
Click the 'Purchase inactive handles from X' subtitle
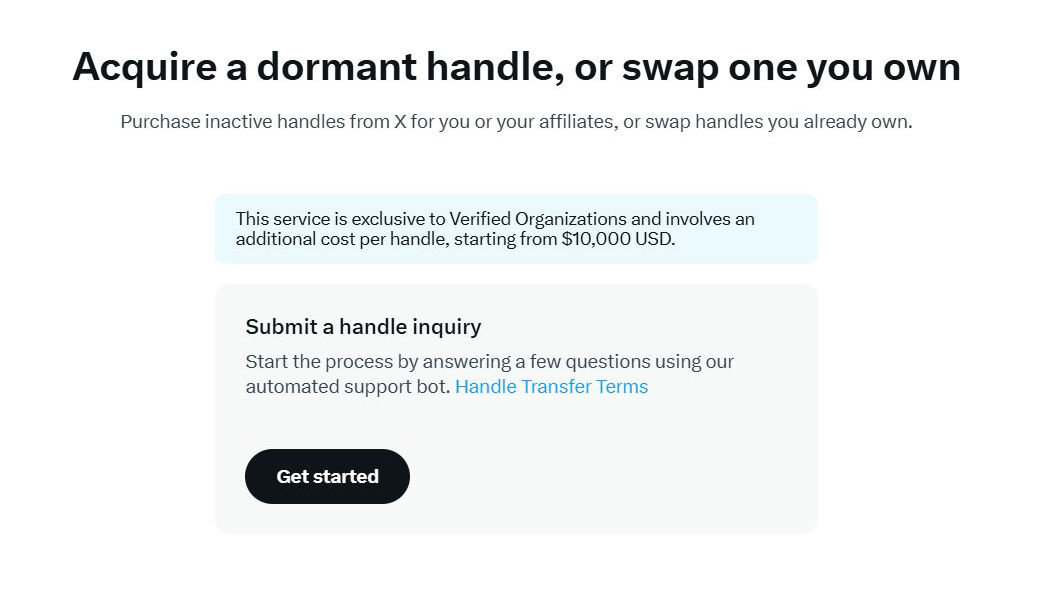pos(264,122)
